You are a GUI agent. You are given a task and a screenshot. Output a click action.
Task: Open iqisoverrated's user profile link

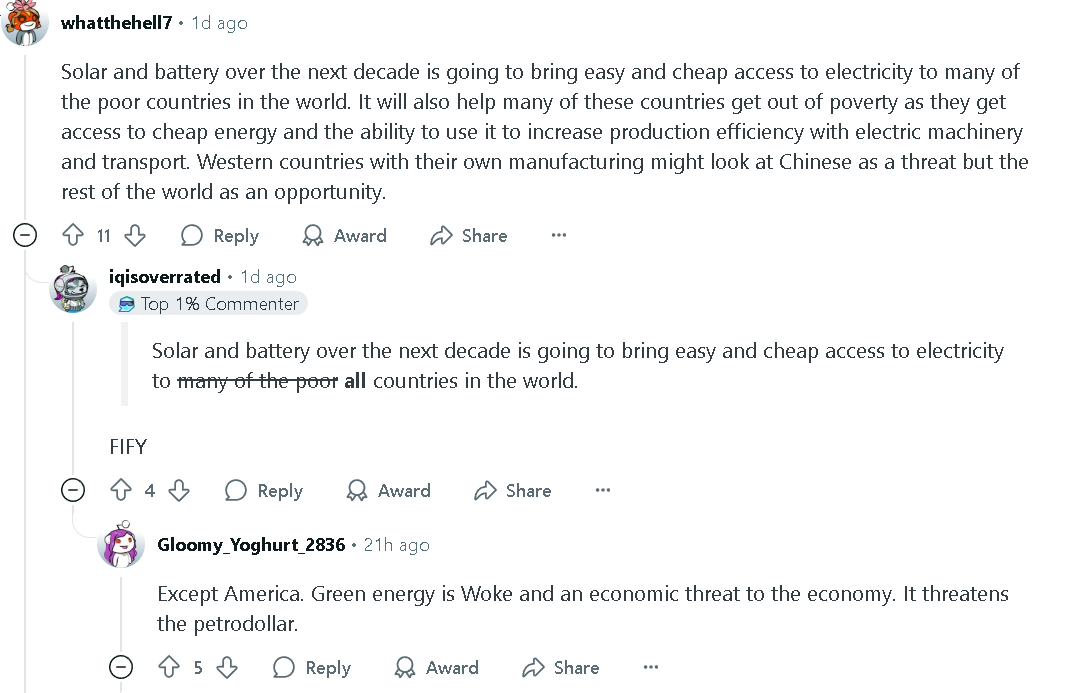(x=164, y=277)
